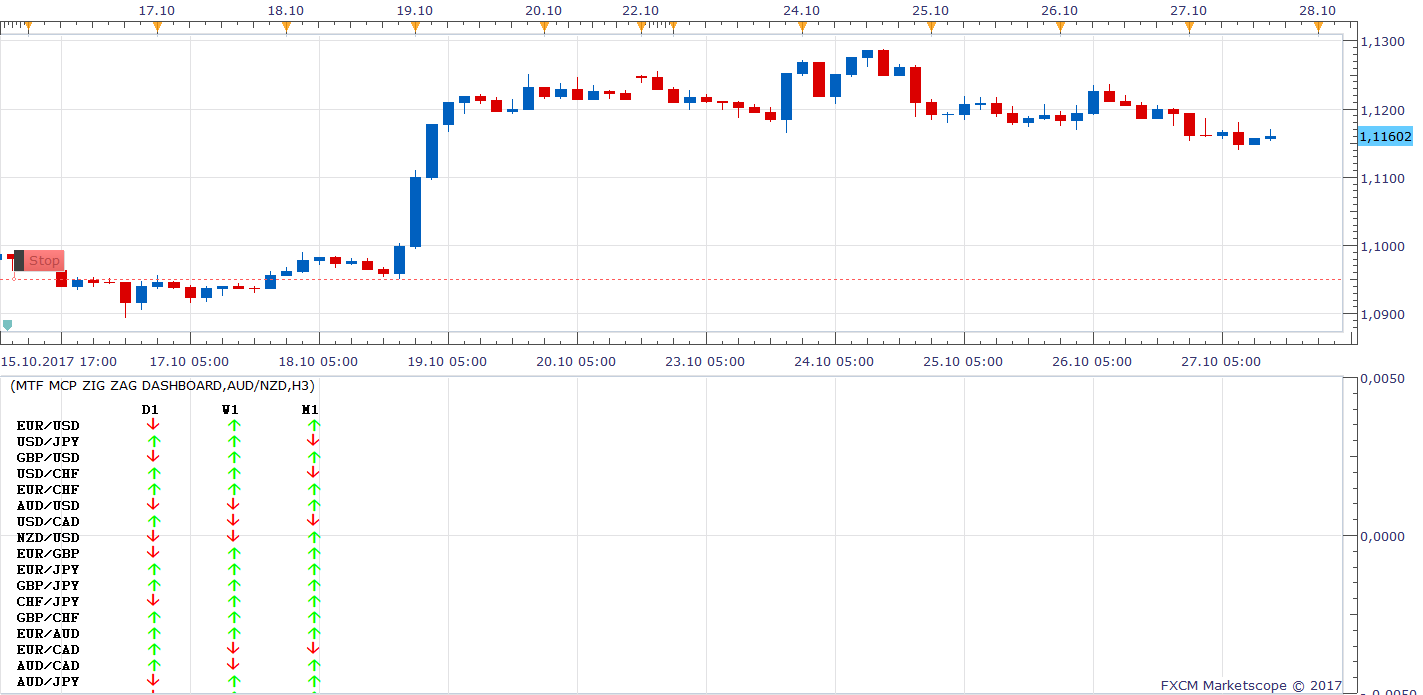Viewport: 1423px width, 695px height.
Task: Click the 1,1100 price axis label
Action: tap(1383, 177)
